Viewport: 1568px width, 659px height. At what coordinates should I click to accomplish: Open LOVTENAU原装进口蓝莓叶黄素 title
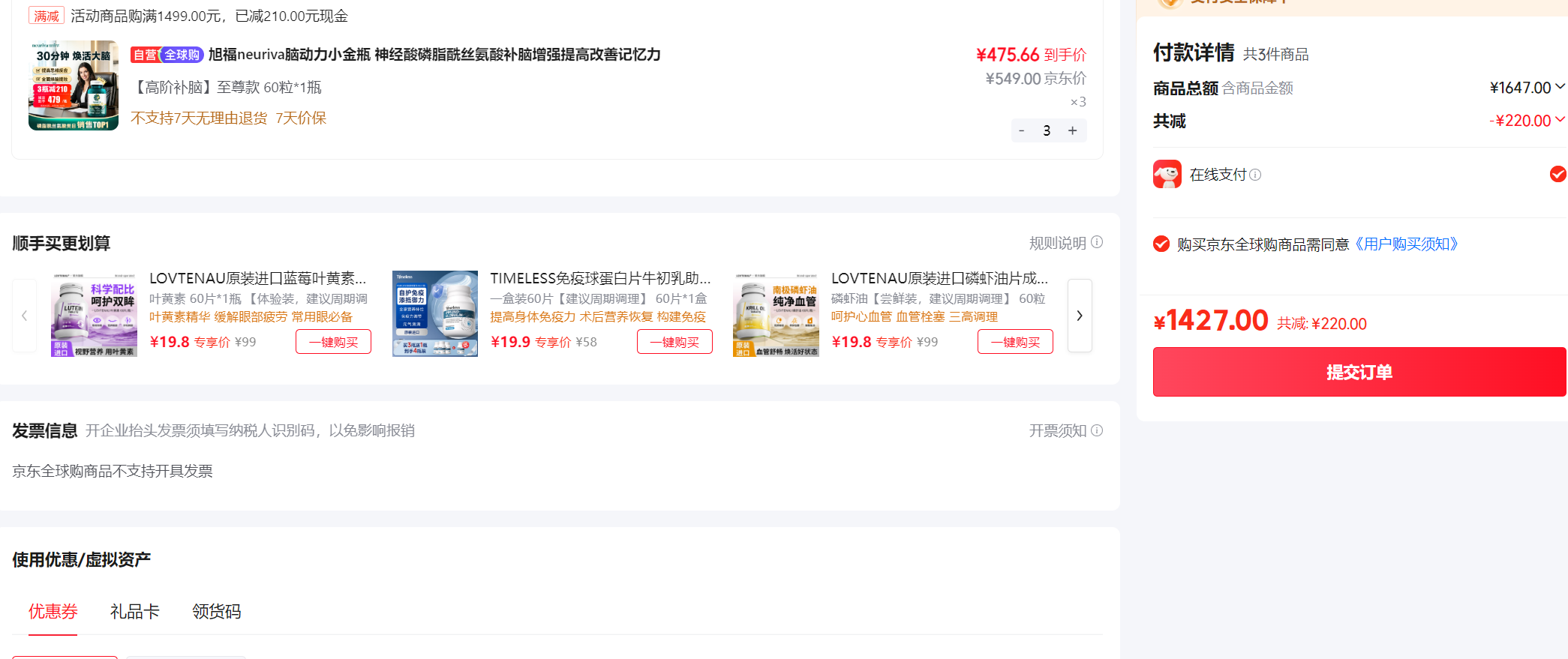(258, 278)
